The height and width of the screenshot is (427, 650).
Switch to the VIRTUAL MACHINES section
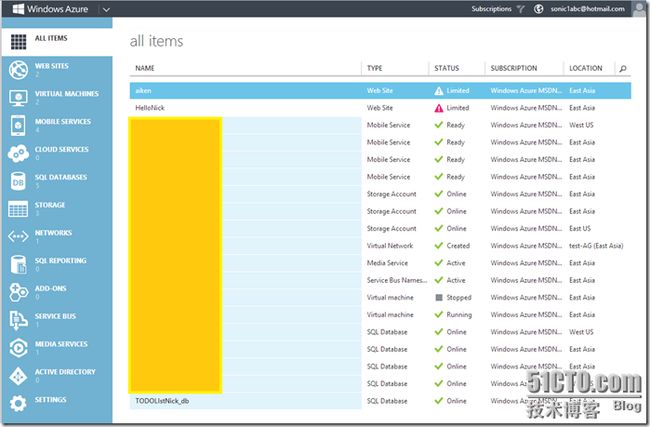67,94
